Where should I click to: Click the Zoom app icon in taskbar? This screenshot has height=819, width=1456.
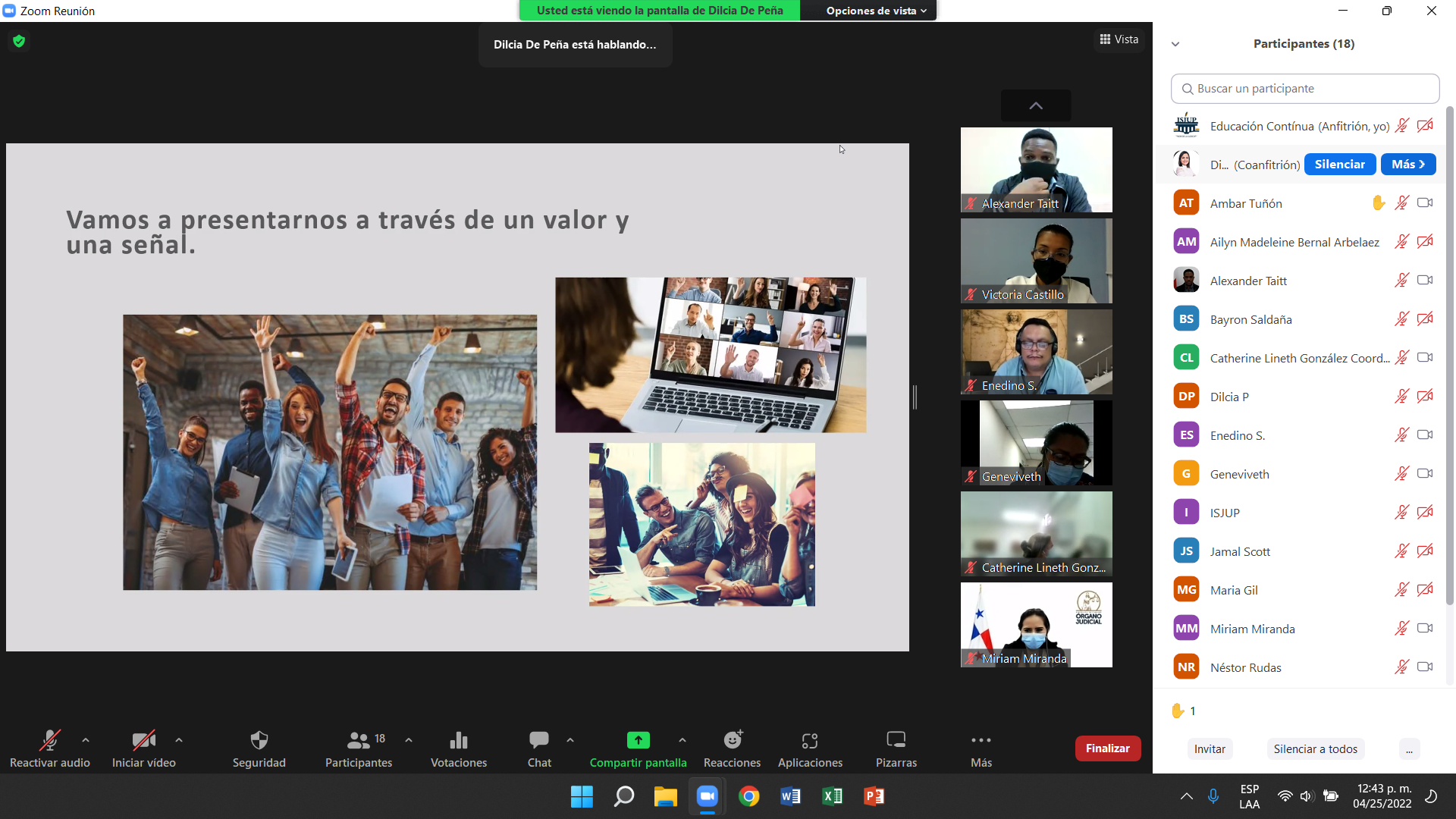708,796
